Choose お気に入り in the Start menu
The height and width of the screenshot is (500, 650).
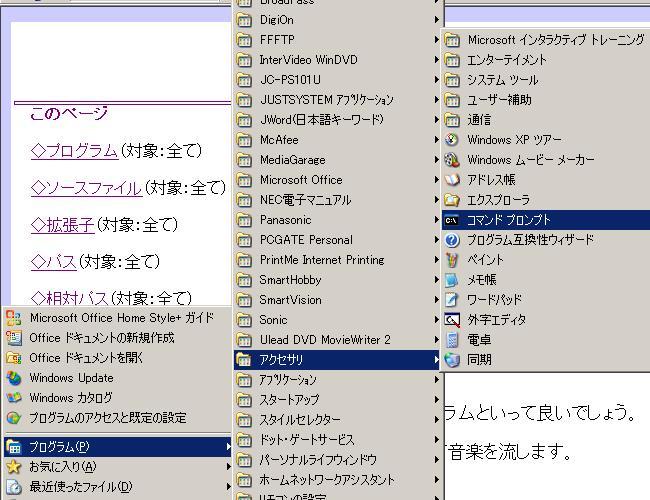63,467
